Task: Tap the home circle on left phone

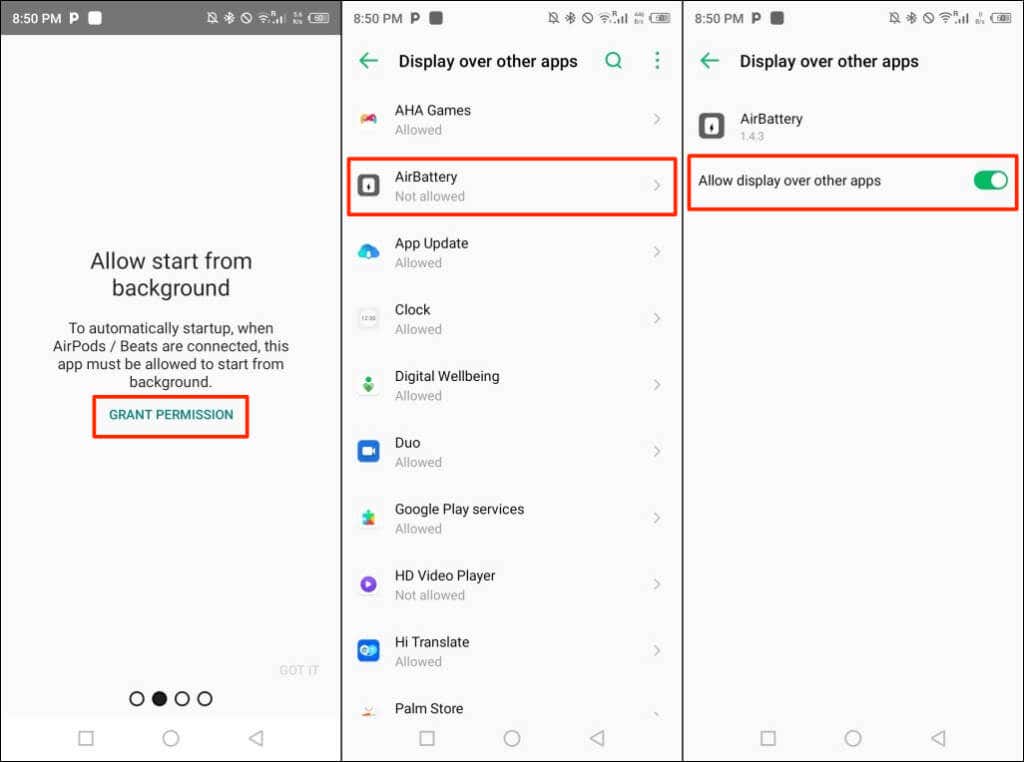Action: coord(171,738)
